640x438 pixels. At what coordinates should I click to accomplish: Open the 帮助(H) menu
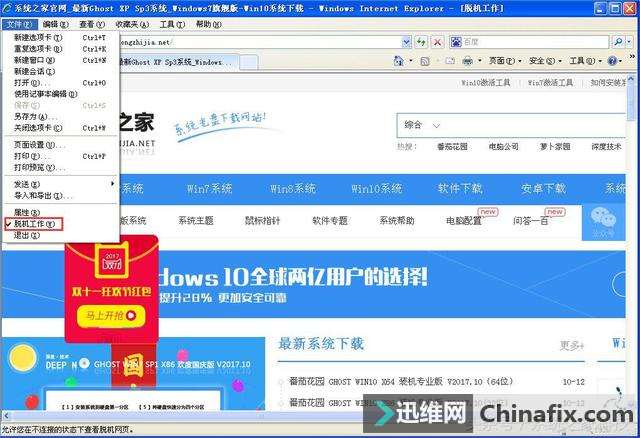coord(208,24)
